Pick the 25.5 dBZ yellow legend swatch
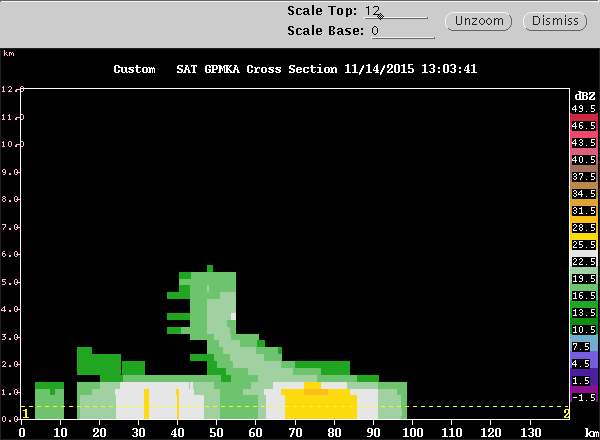Screen dimensions: 600x440 click(584, 244)
